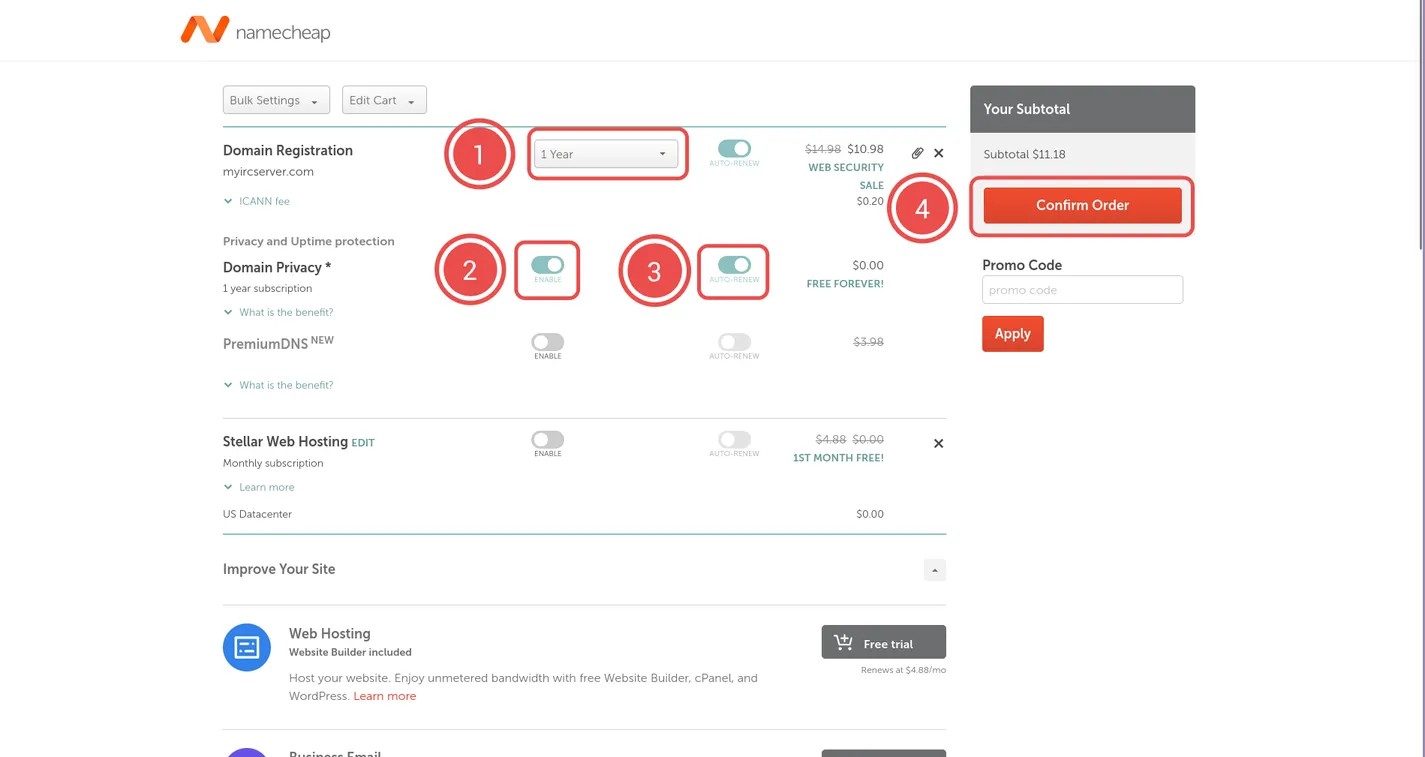Disable the Domain Privacy enable toggle
The height and width of the screenshot is (757, 1425).
(x=547, y=265)
